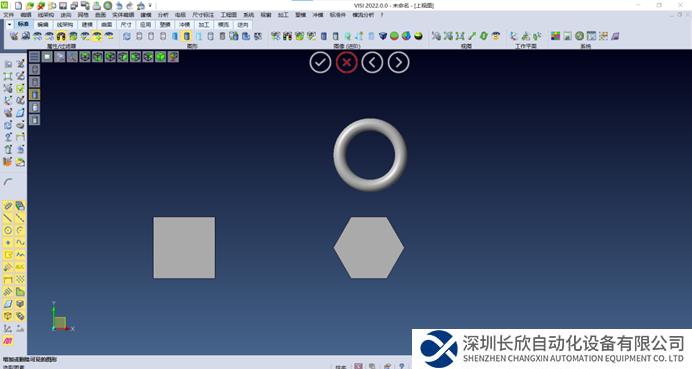Click the purple parallelogram system icon

pyautogui.click(x=615, y=36)
